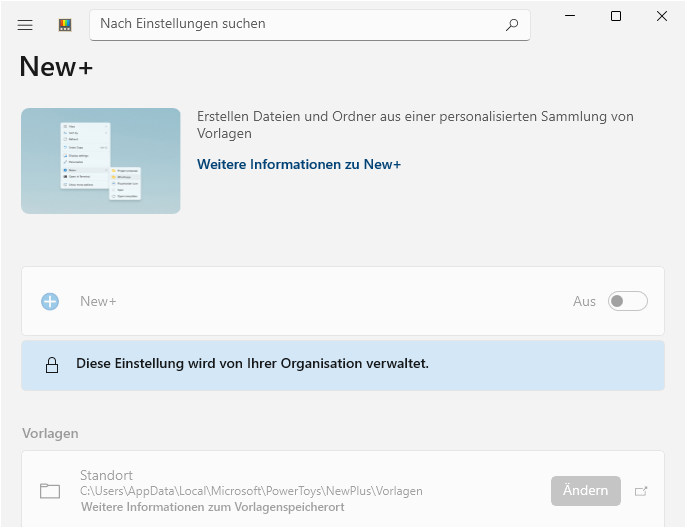Click the 'Standort' label
This screenshot has height=528, width=686.
pos(106,475)
